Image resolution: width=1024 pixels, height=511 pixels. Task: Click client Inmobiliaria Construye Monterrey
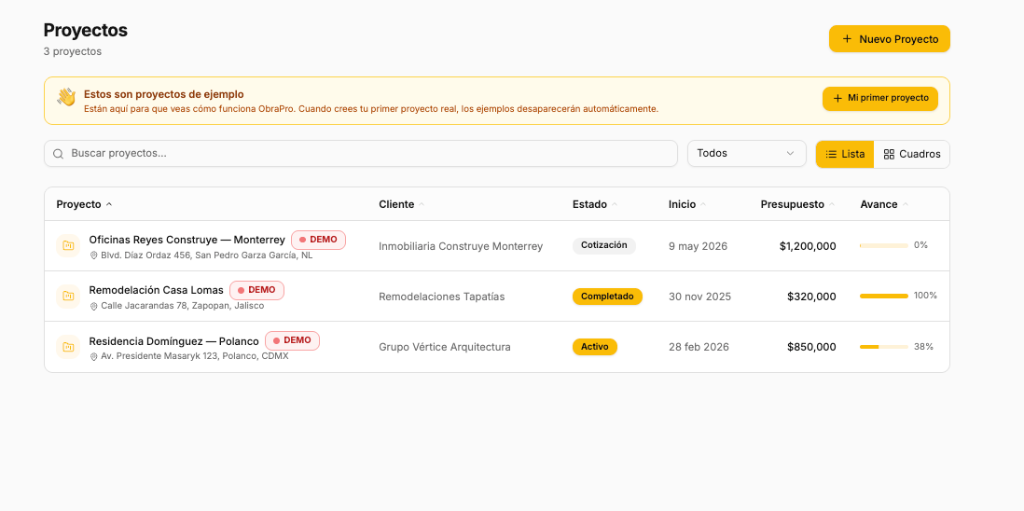(460, 246)
